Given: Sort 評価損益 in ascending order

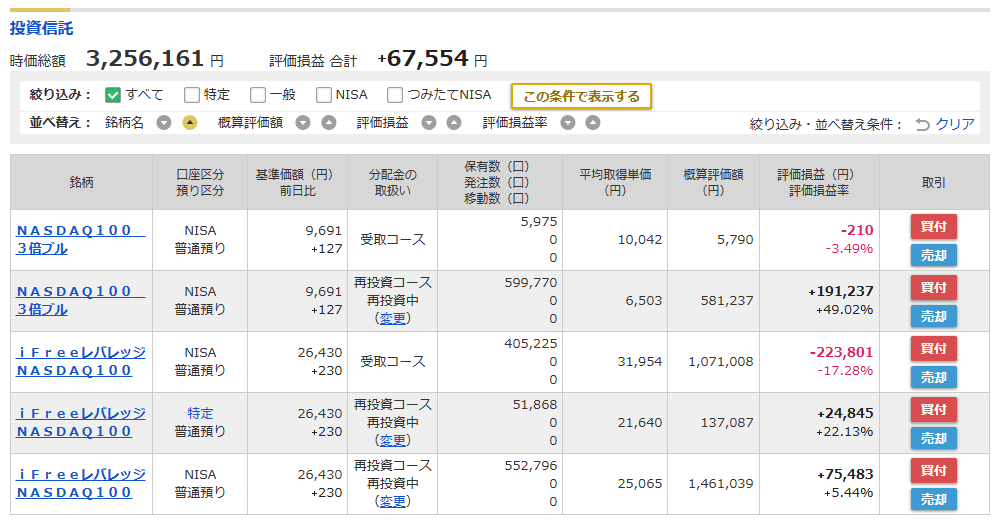Looking at the screenshot, I should pyautogui.click(x=453, y=123).
